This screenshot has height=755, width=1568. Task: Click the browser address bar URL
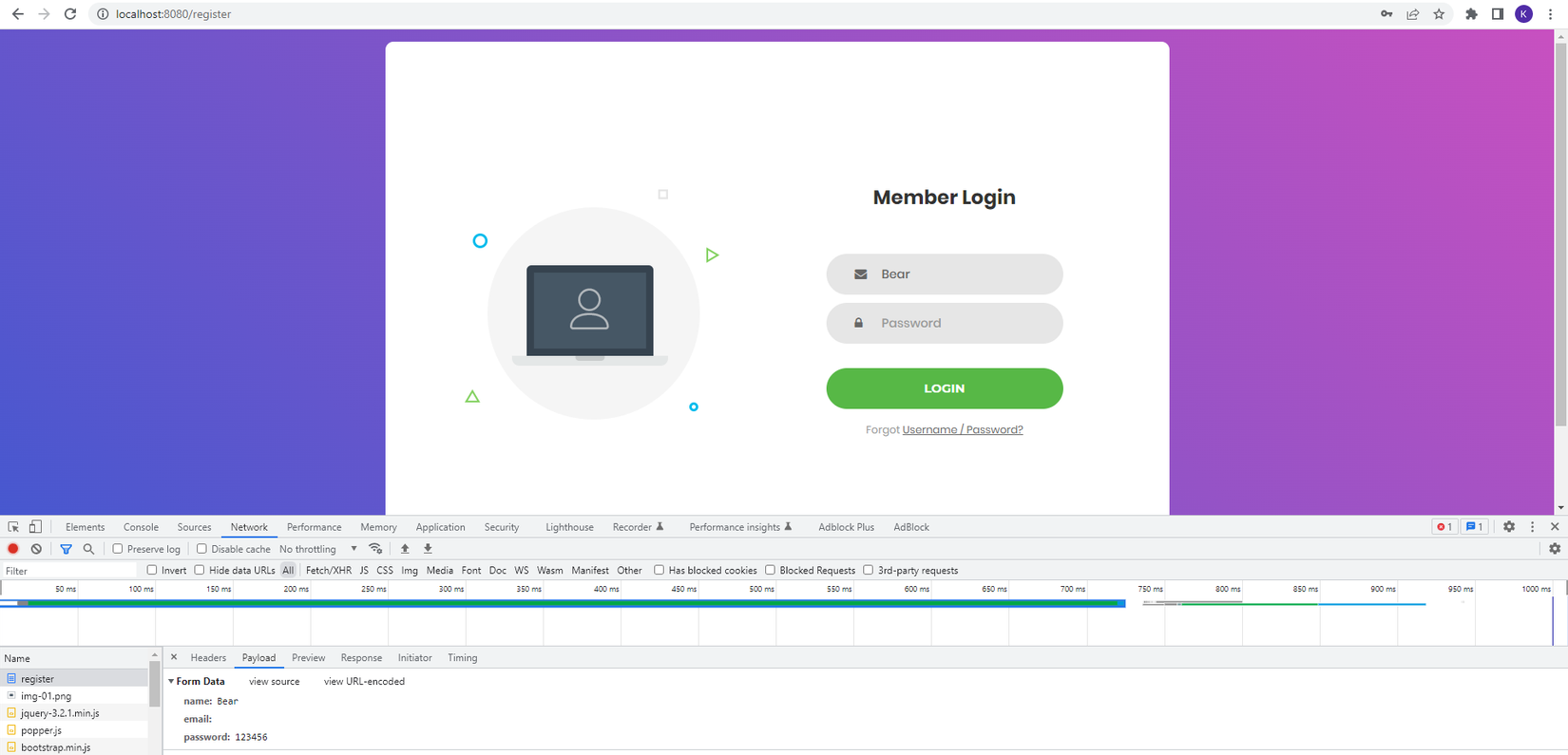[x=173, y=14]
